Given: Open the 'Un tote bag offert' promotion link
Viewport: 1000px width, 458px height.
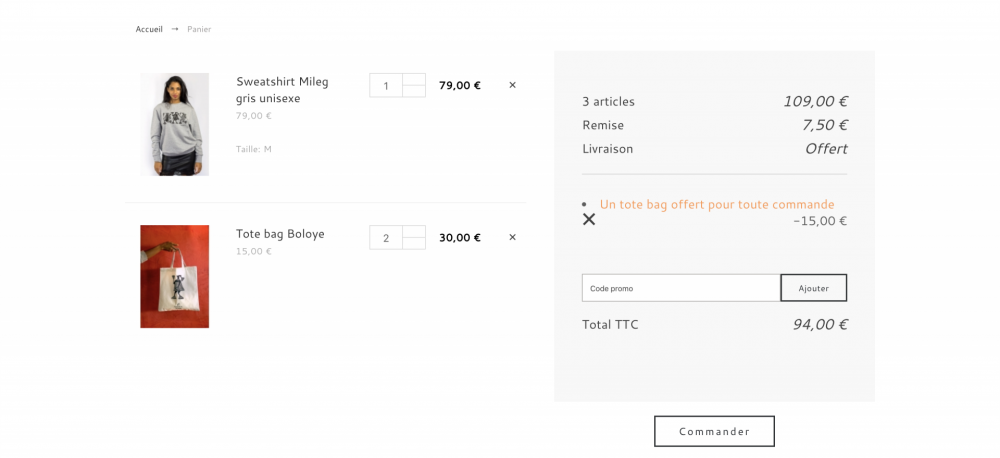Looking at the screenshot, I should pyautogui.click(x=717, y=204).
